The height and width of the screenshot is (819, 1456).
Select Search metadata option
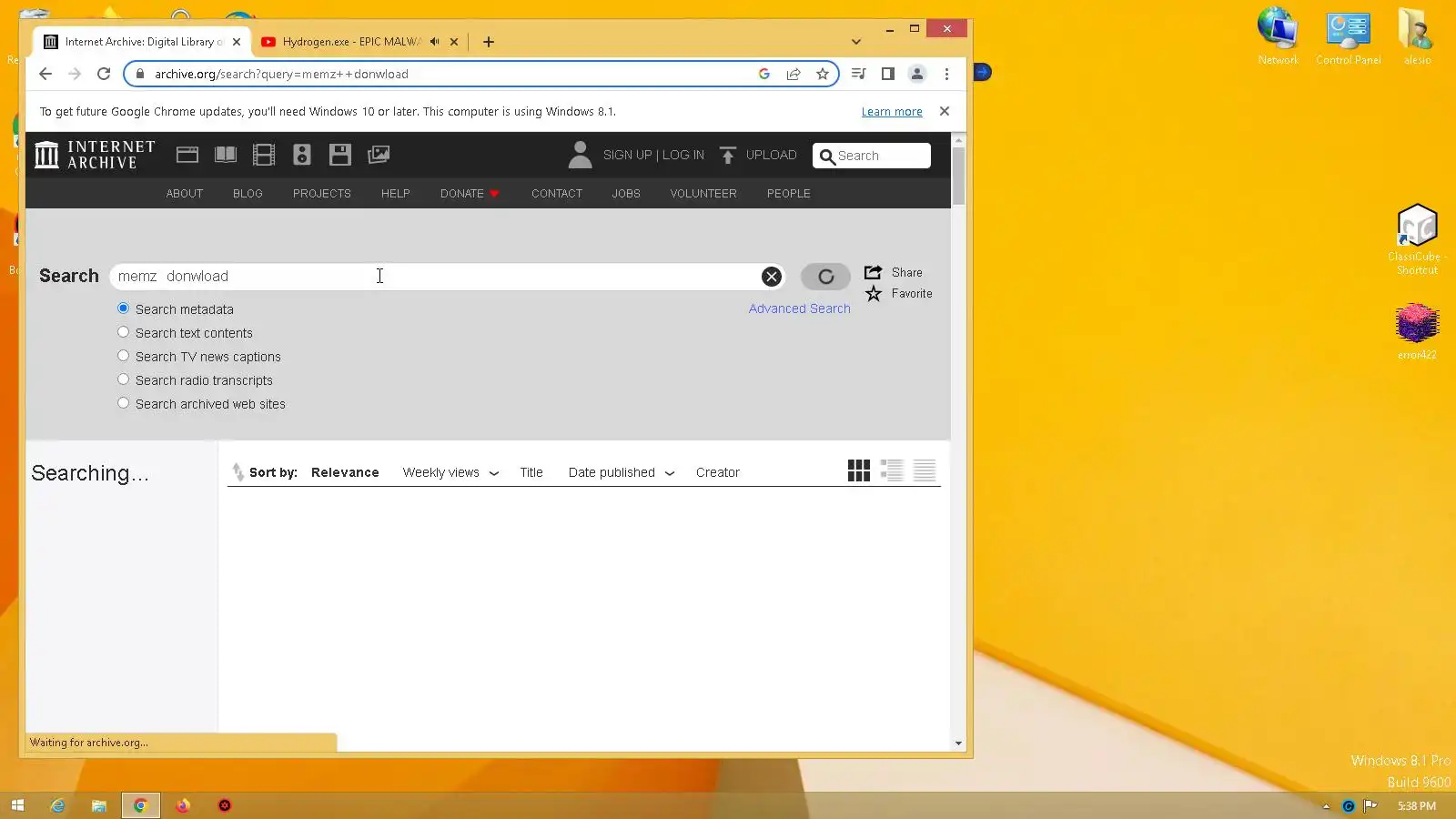(x=123, y=308)
